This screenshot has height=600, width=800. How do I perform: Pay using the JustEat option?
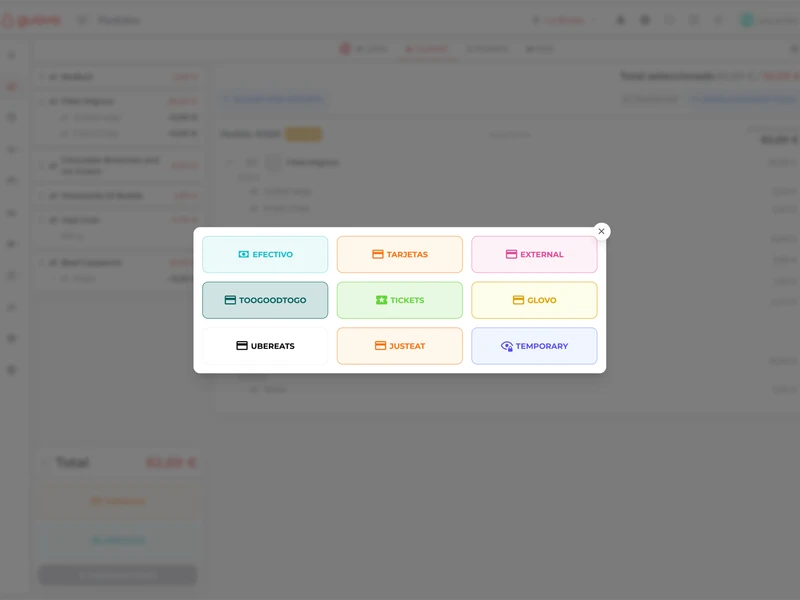coord(399,346)
